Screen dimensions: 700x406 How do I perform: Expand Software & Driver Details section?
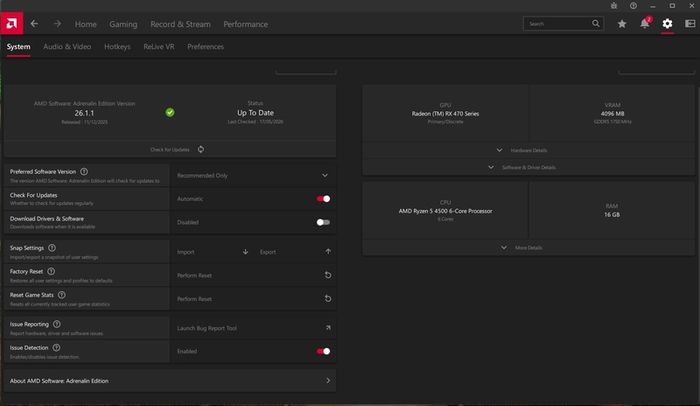click(528, 167)
